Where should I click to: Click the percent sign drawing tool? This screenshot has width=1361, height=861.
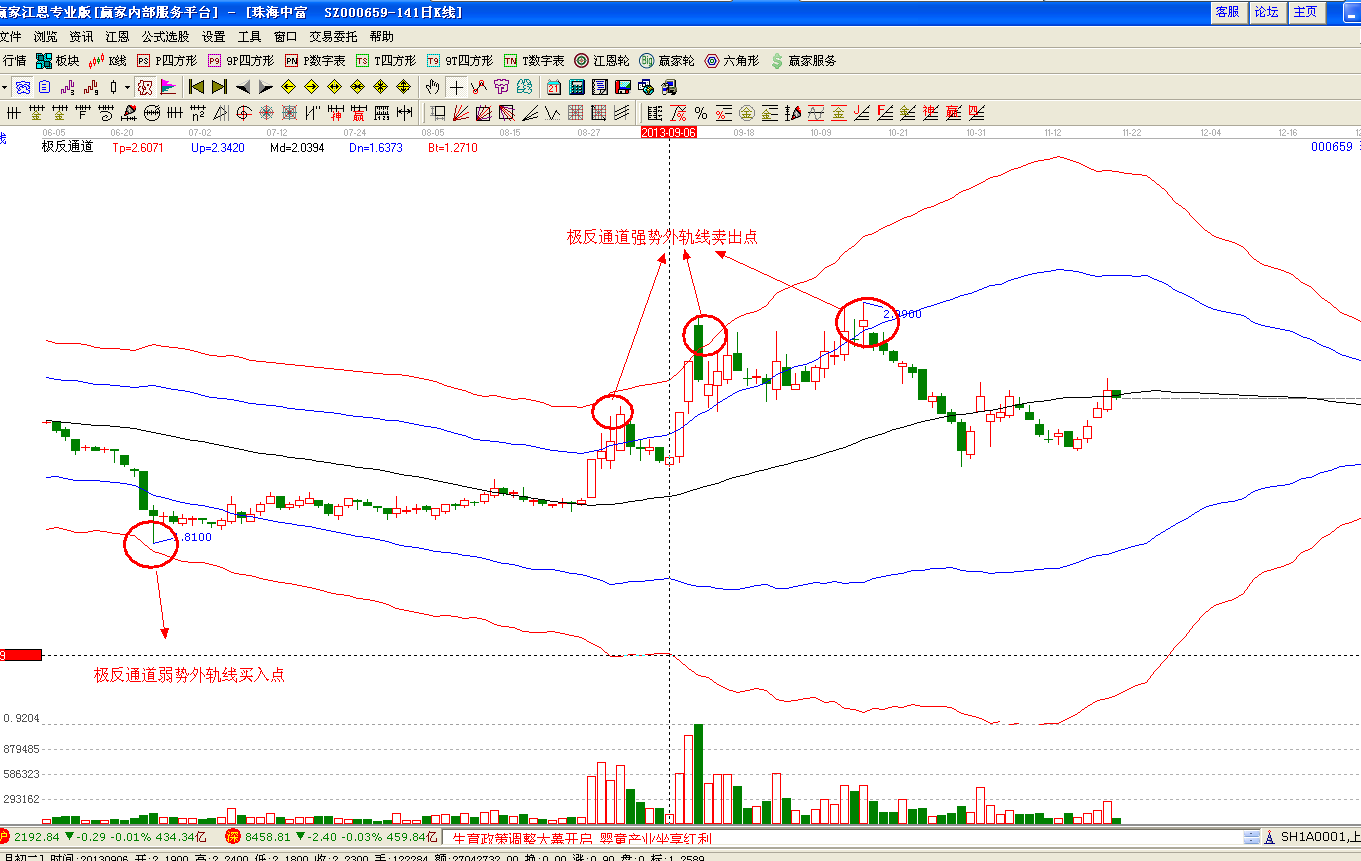pyautogui.click(x=701, y=112)
